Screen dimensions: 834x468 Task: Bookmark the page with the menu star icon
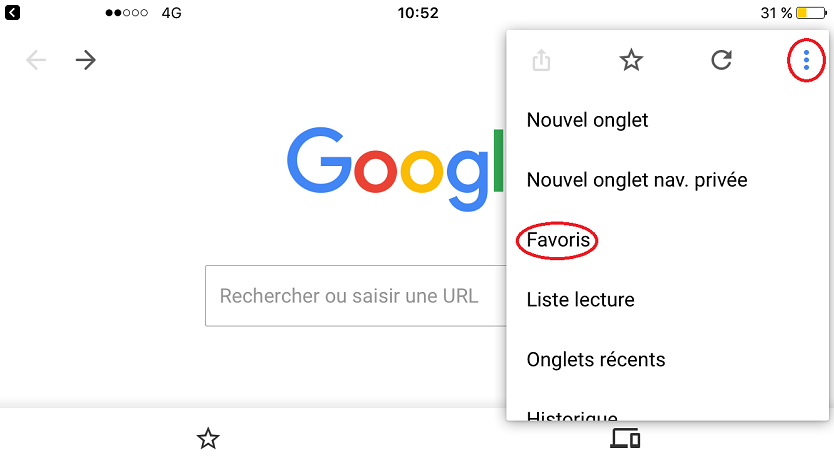pos(631,61)
